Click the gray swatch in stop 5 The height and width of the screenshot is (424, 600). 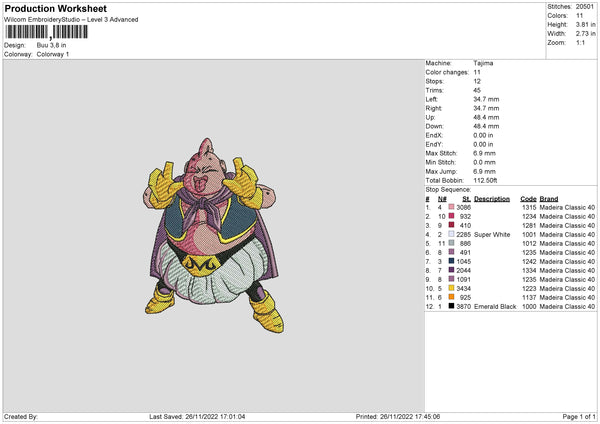pos(452,243)
